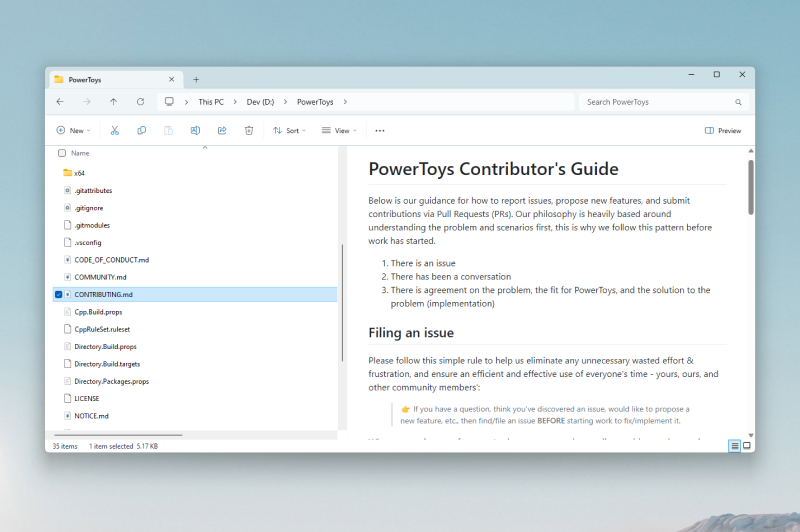Image resolution: width=800 pixels, height=532 pixels.
Task: Open the See more ellipsis menu
Action: point(380,130)
